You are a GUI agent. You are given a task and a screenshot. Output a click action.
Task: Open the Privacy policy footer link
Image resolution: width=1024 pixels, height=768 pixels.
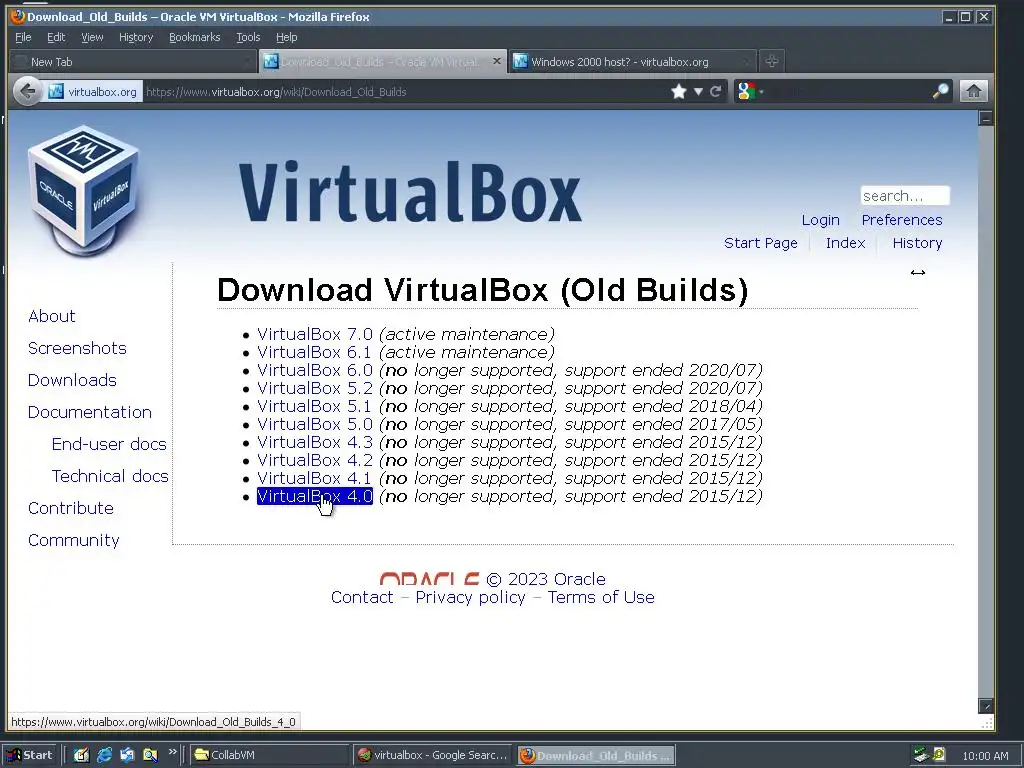[x=470, y=597]
